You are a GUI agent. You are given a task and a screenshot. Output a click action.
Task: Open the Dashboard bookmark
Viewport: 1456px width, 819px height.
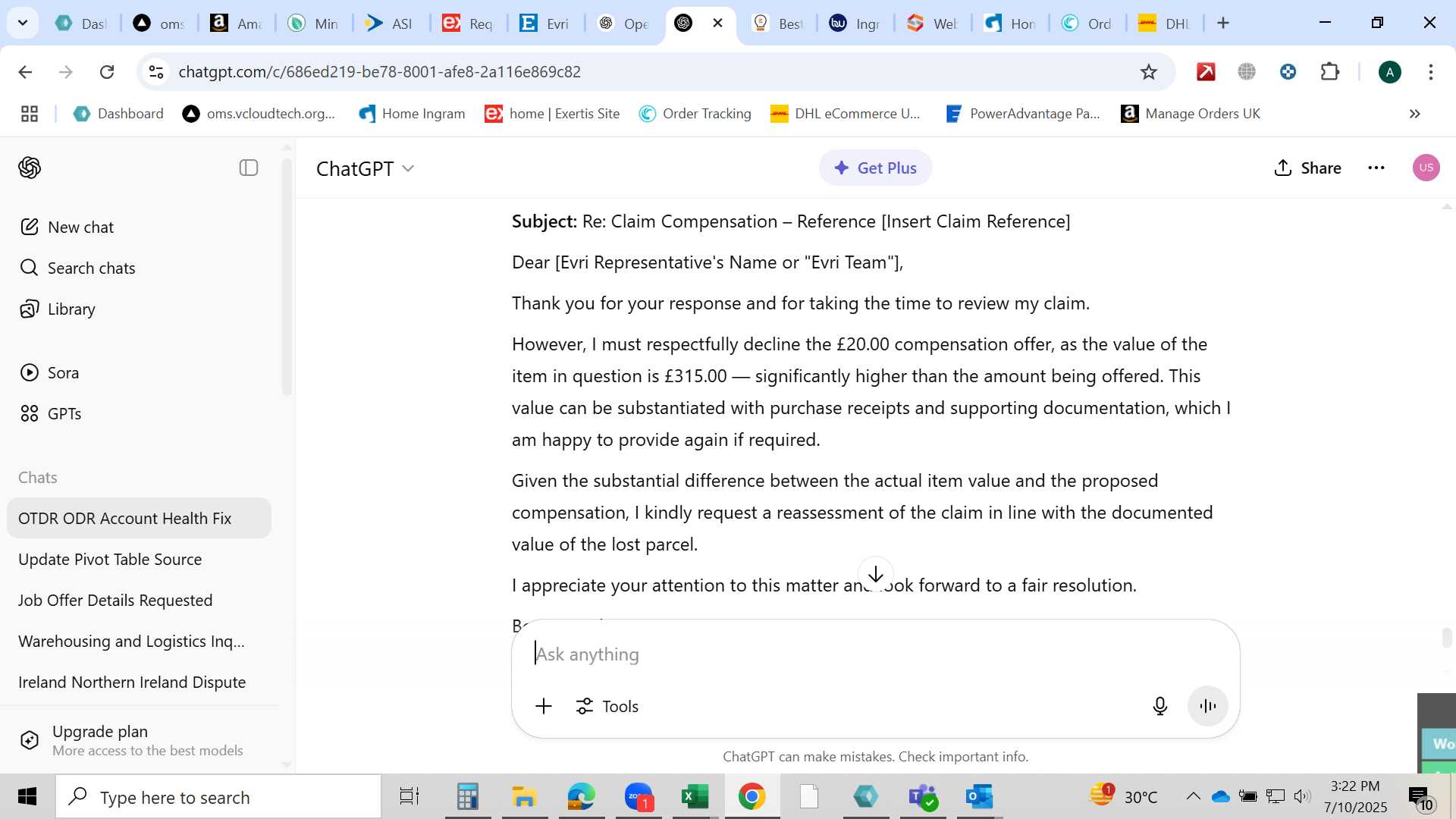pyautogui.click(x=118, y=114)
